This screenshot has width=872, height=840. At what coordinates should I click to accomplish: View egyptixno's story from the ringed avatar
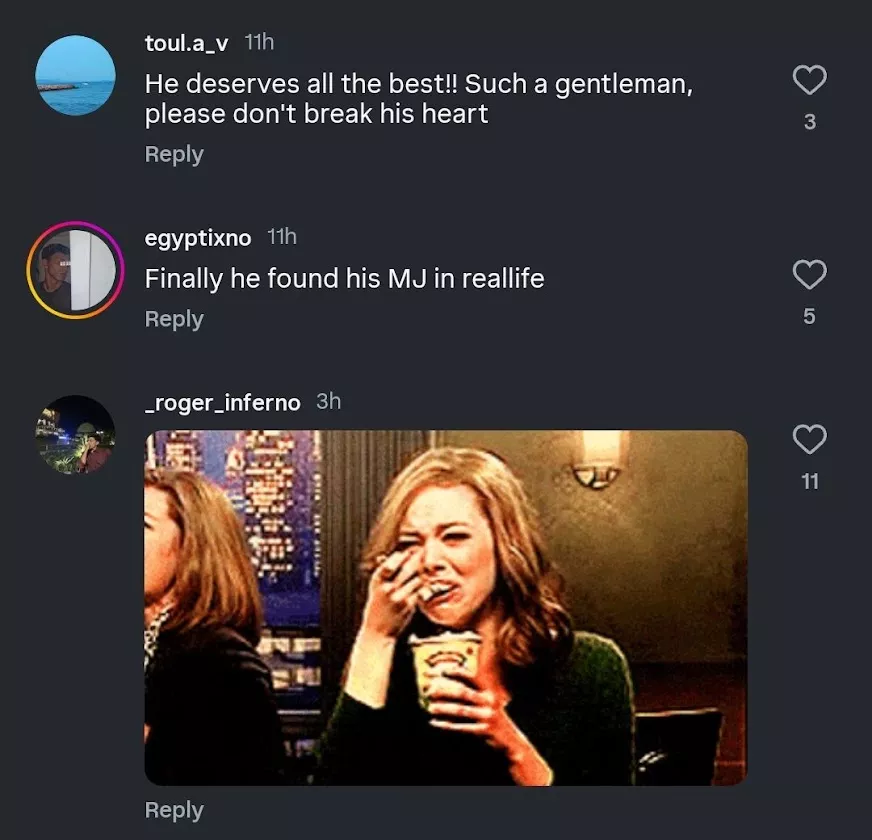click(x=75, y=270)
